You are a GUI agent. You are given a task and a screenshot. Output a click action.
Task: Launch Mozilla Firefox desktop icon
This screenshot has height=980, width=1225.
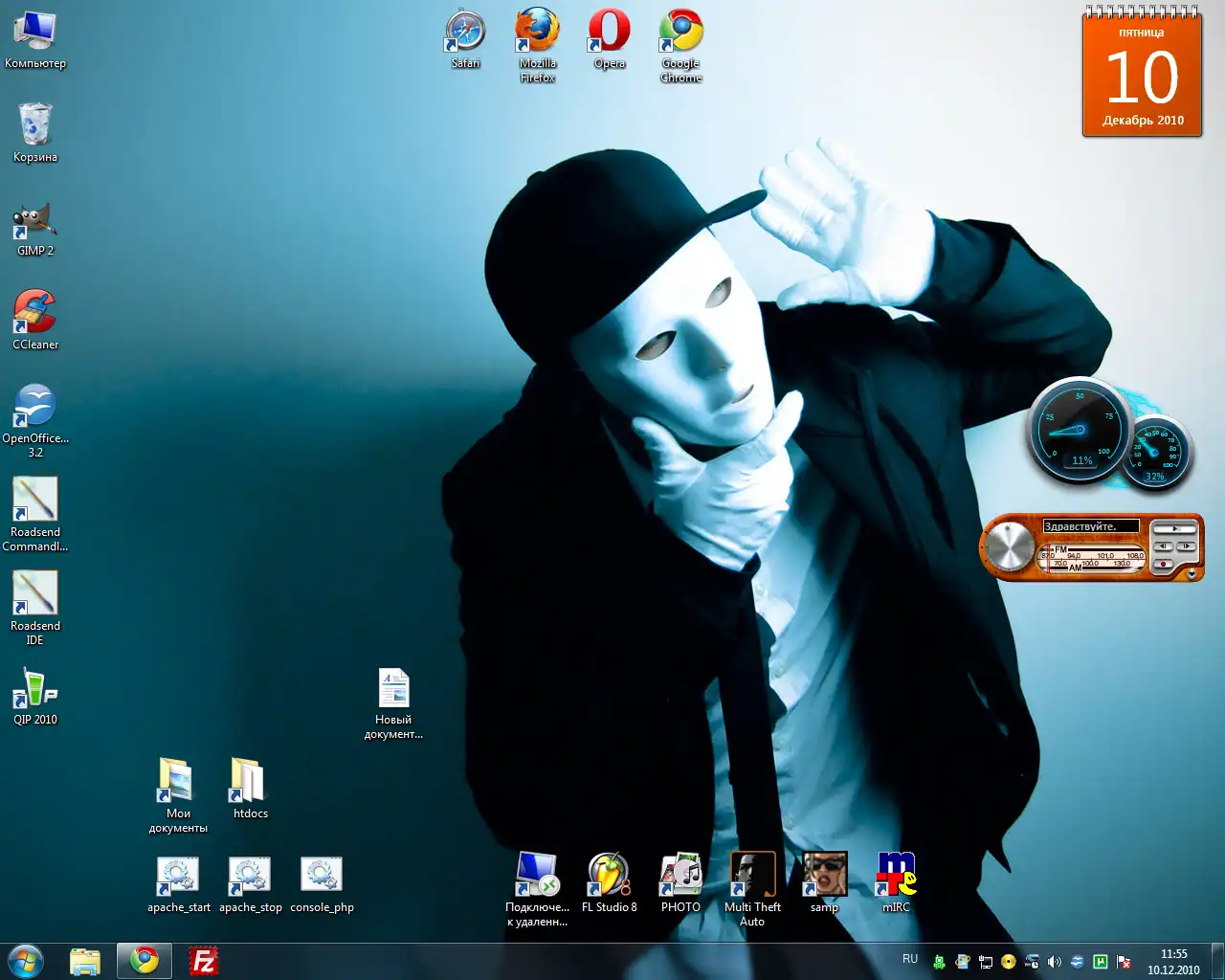pyautogui.click(x=537, y=32)
